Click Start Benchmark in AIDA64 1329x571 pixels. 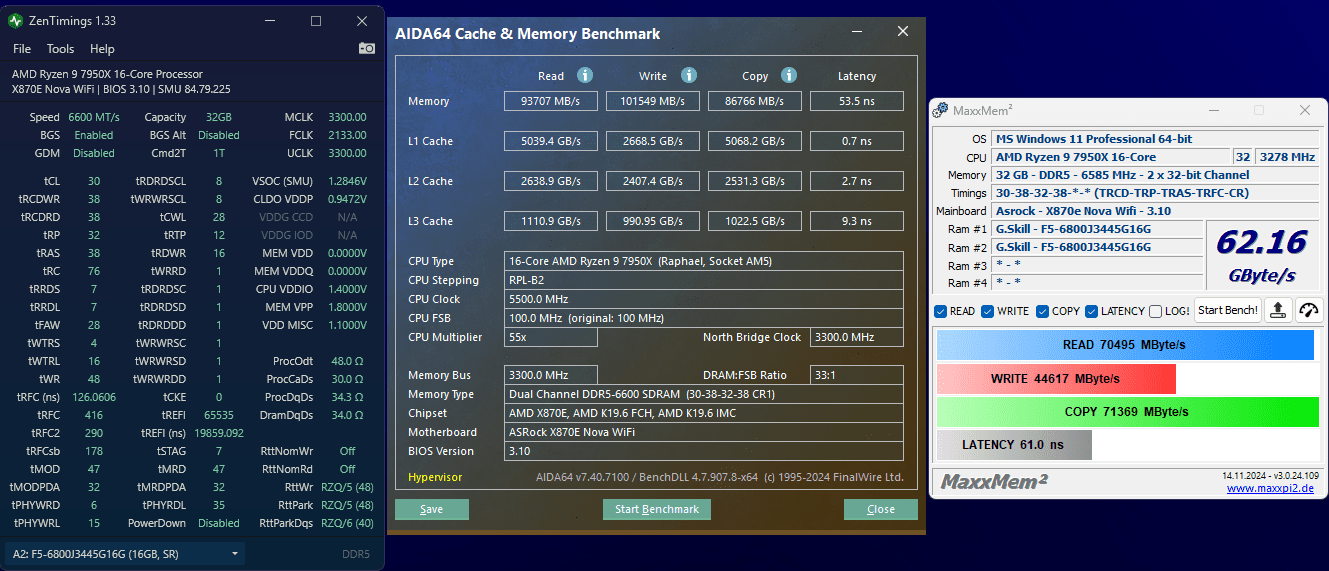click(x=656, y=509)
